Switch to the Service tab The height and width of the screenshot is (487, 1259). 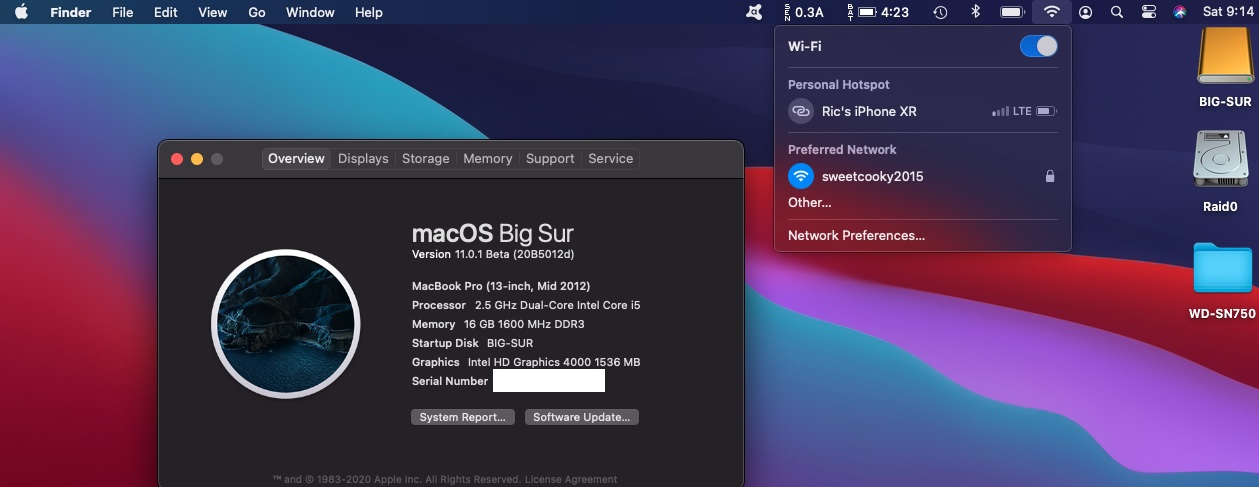pyautogui.click(x=611, y=158)
